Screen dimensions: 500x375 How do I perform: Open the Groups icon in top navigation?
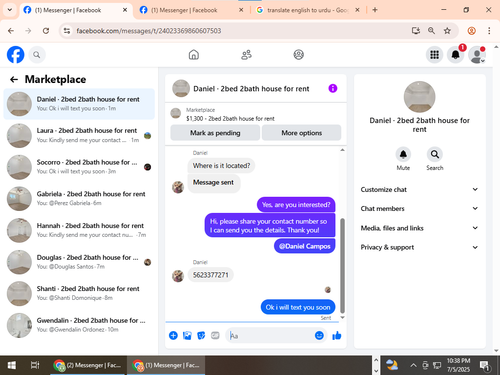(299, 55)
